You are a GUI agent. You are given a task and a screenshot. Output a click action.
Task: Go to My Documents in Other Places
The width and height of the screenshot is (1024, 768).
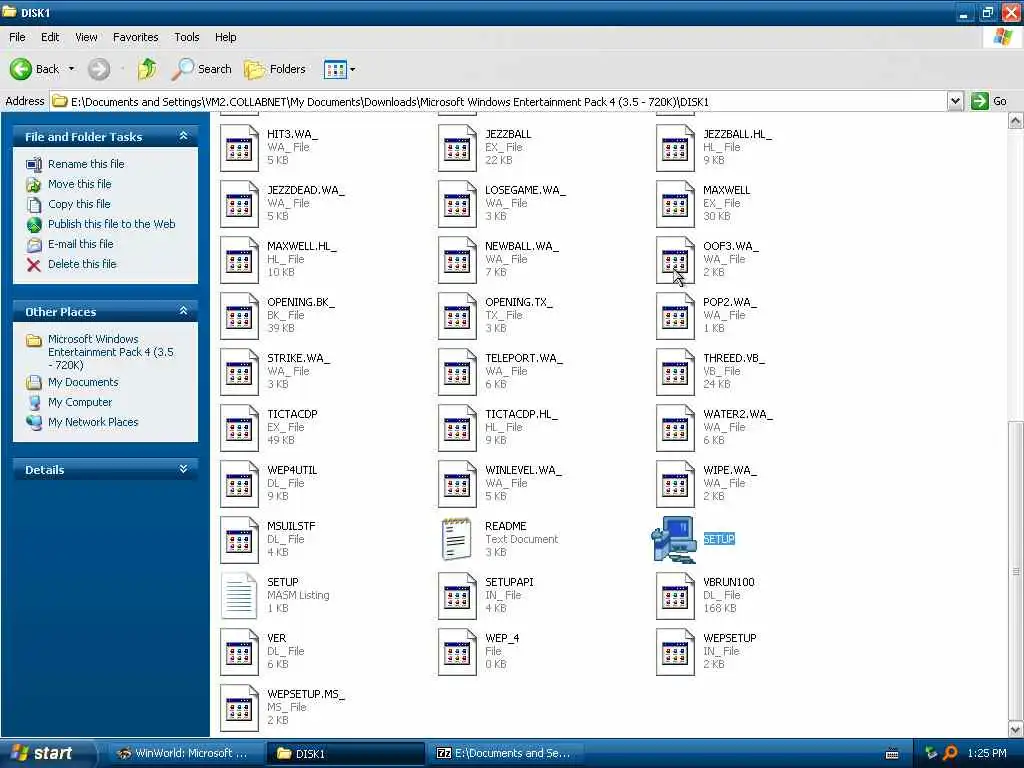[83, 382]
